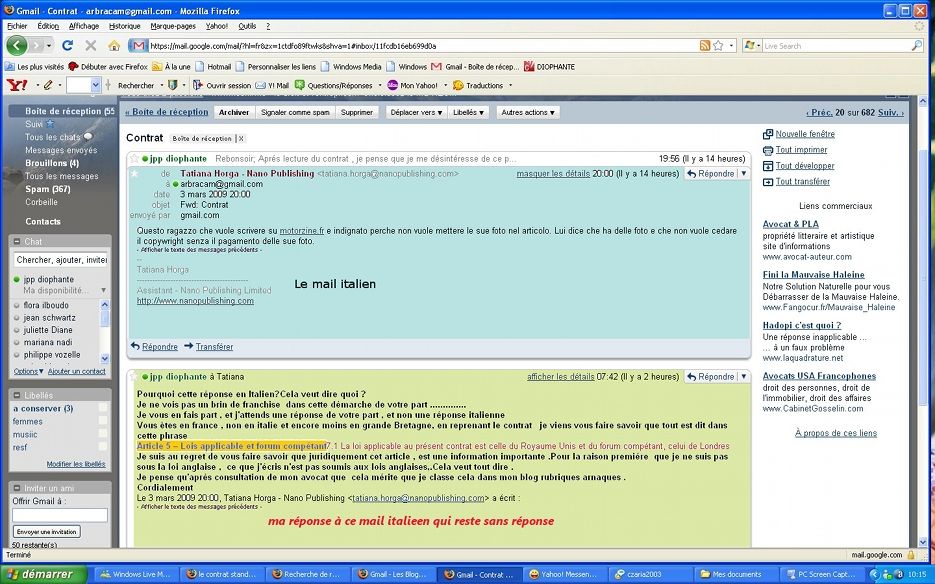This screenshot has height=584, width=935.
Task: Click Ouvrir session in Yahoo toolbar
Action: pyautogui.click(x=222, y=85)
